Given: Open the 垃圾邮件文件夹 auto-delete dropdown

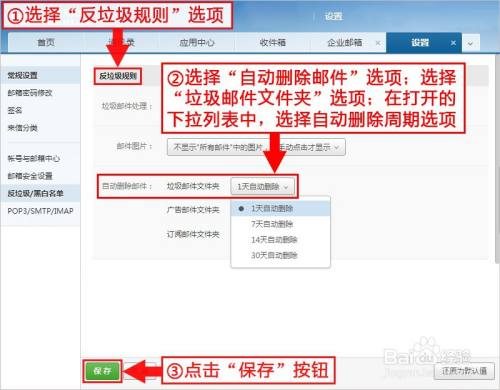Looking at the screenshot, I should click(x=262, y=186).
